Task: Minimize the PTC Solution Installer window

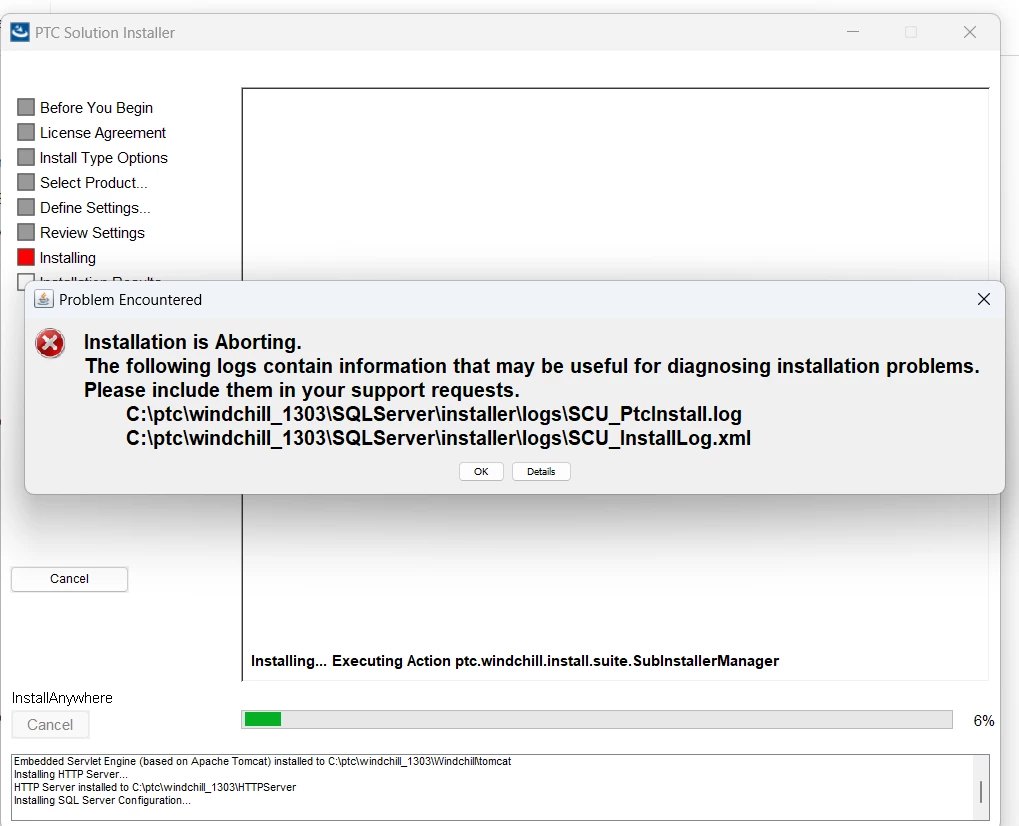Action: pyautogui.click(x=853, y=32)
